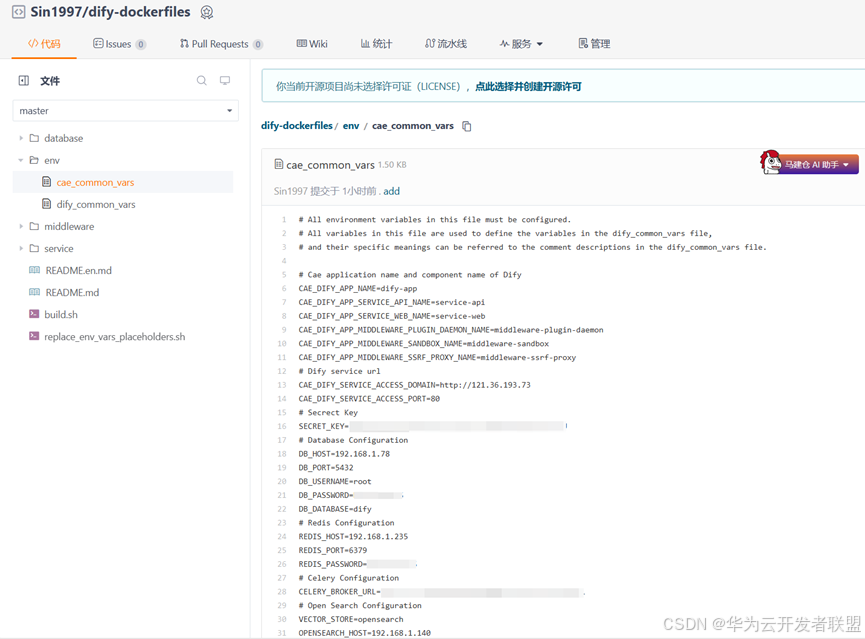This screenshot has width=865, height=639.
Task: Click line VECTOR_STORE=opensearch
Action: tap(351, 619)
